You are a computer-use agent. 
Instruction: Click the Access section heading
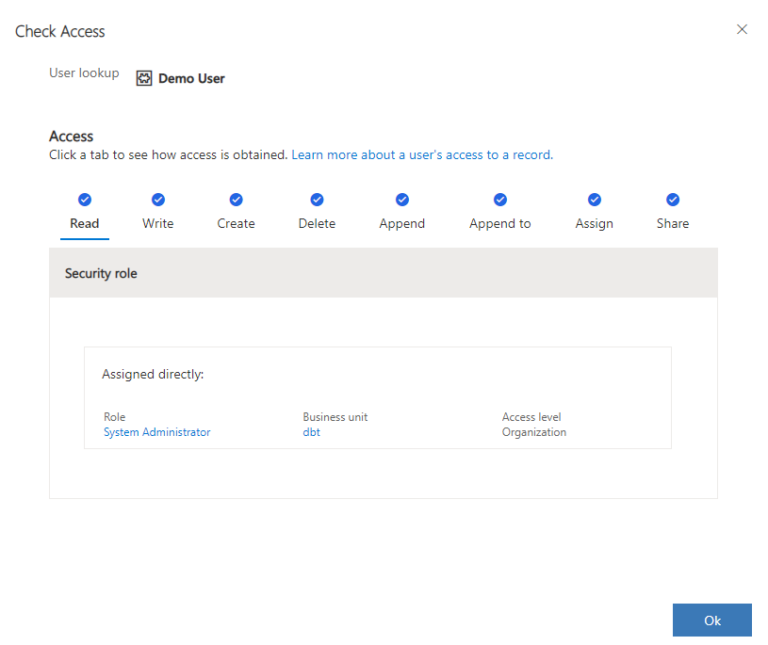click(x=71, y=136)
